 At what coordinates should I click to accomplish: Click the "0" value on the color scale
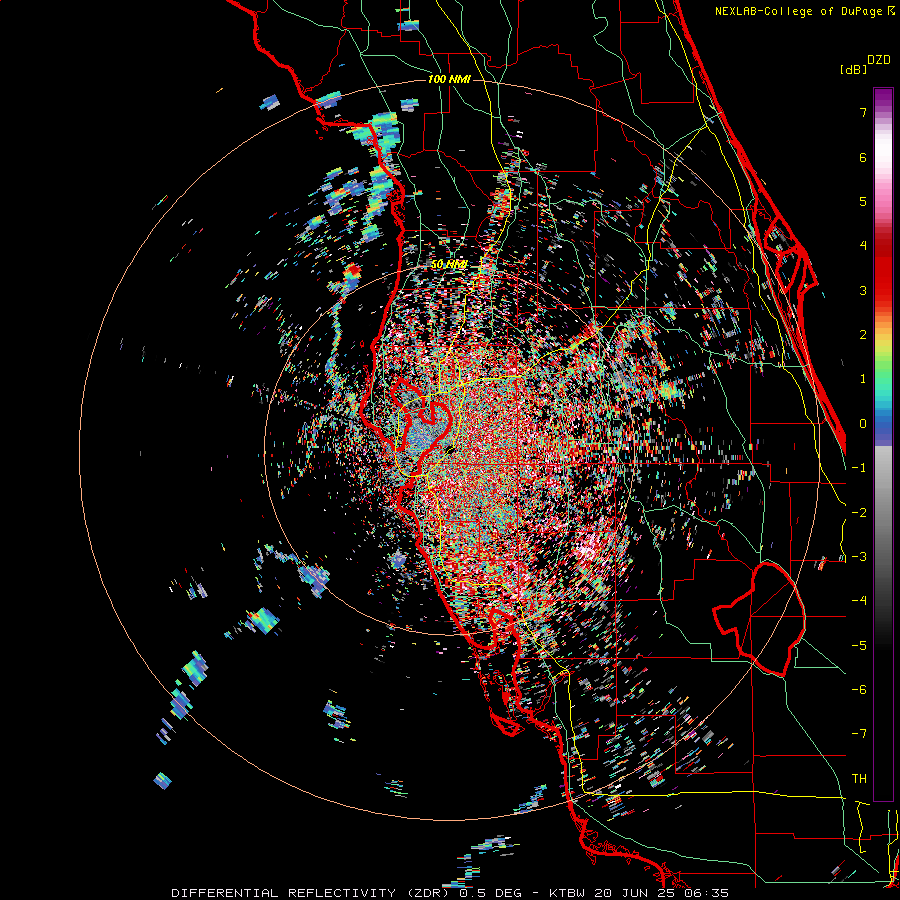point(863,424)
